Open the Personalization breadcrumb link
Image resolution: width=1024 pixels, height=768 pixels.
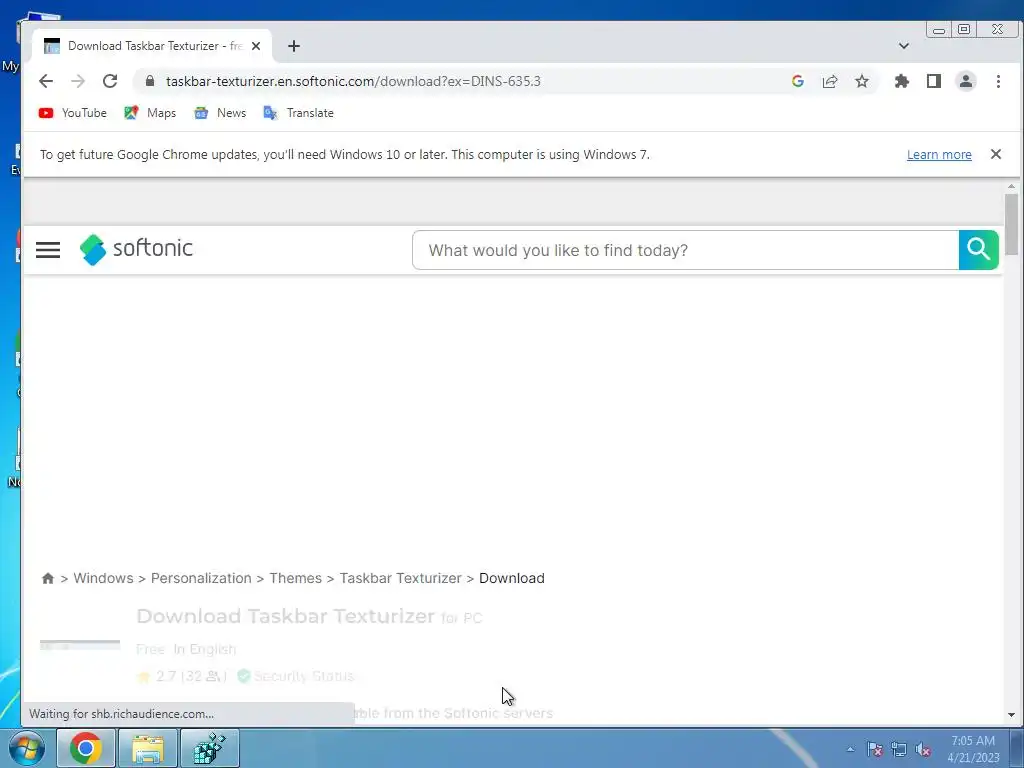(201, 579)
